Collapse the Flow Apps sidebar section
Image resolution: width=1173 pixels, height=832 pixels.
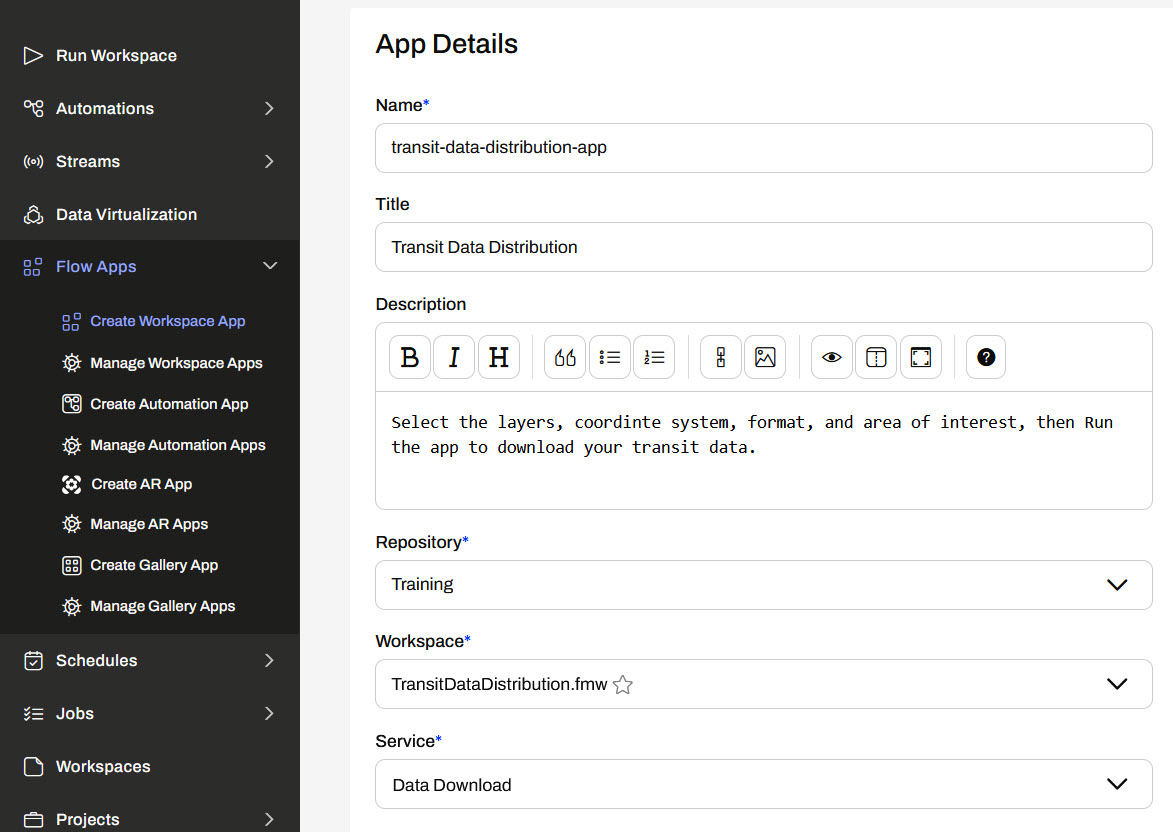(269, 266)
